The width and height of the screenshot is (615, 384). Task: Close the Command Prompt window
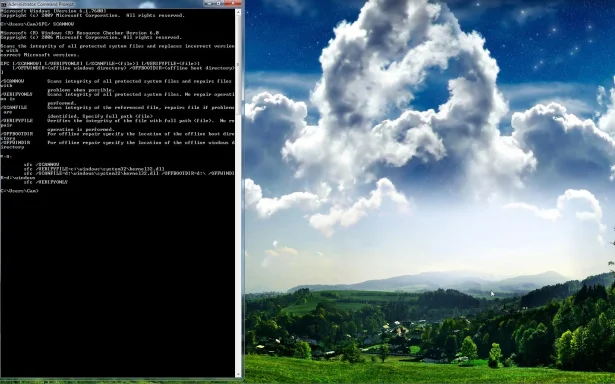point(233,3)
